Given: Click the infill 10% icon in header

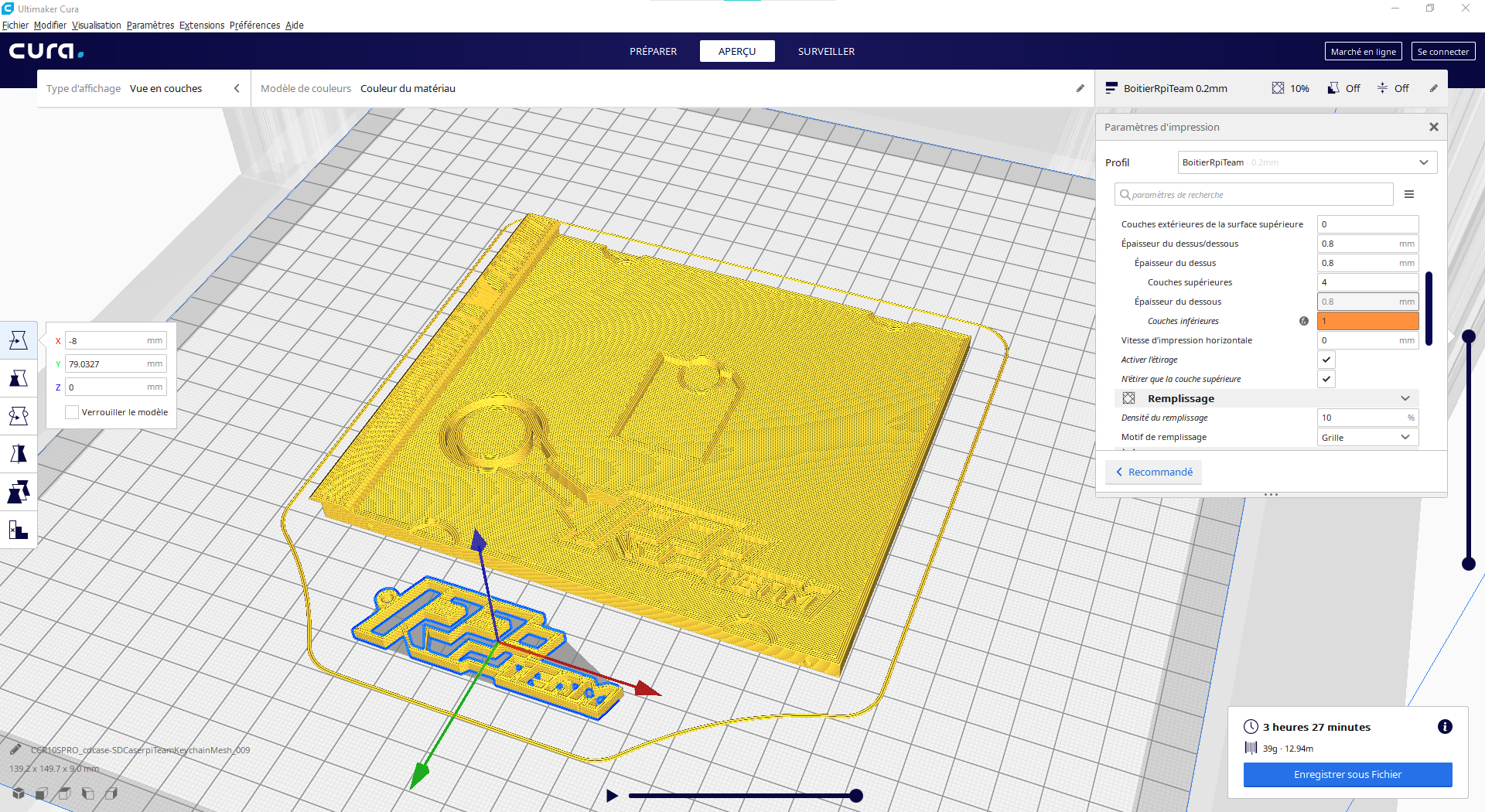Looking at the screenshot, I should 1278,88.
